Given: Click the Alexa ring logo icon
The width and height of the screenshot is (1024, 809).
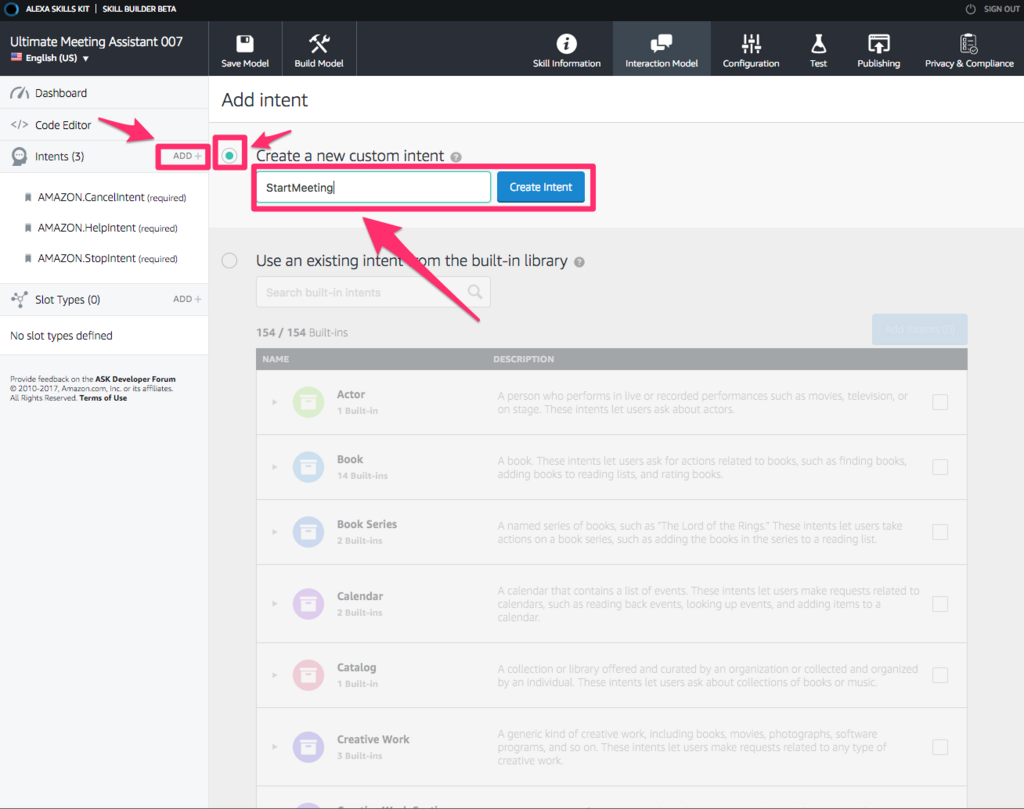Looking at the screenshot, I should tap(11, 9).
